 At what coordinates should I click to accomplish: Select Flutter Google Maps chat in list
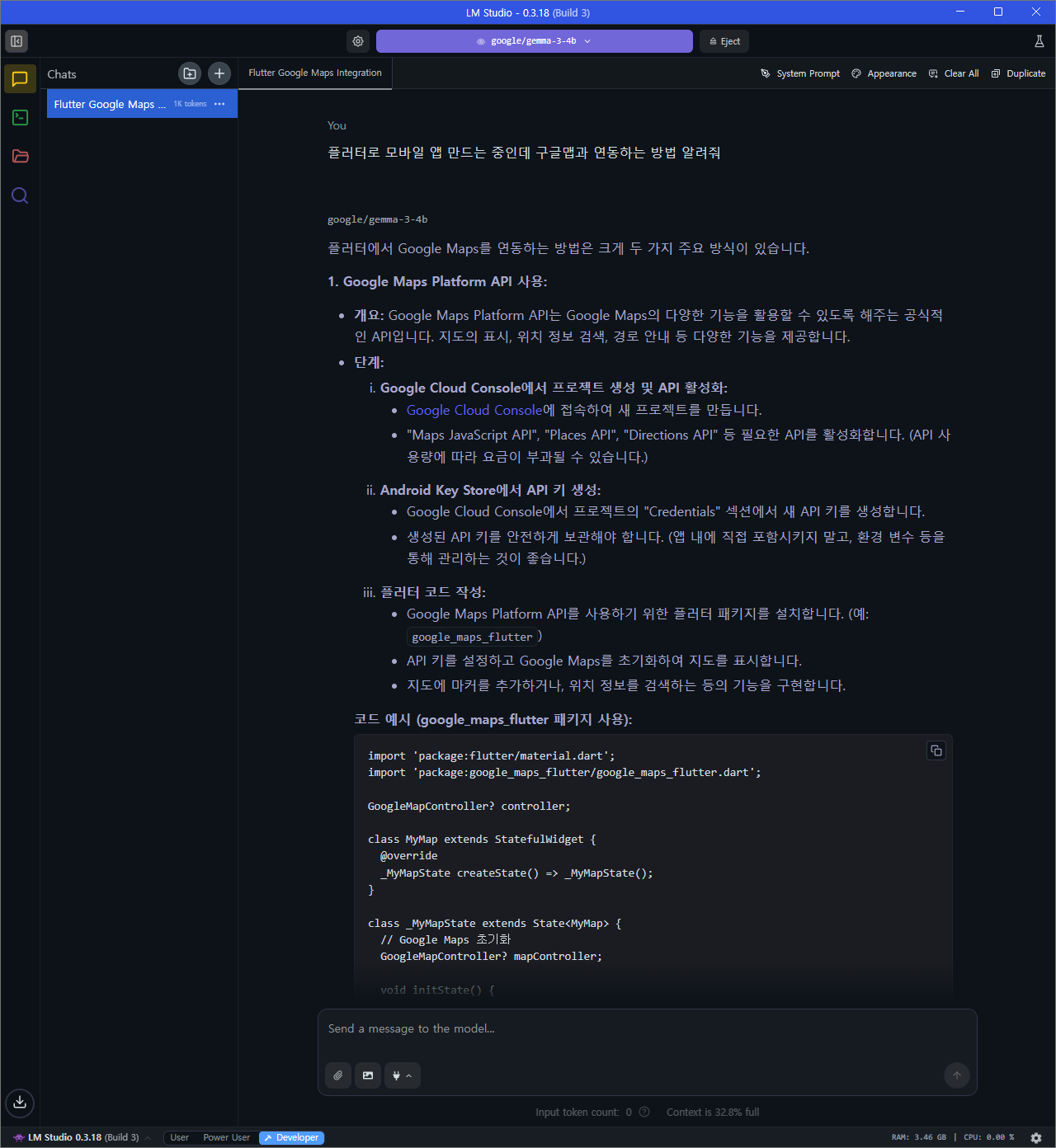coord(142,104)
